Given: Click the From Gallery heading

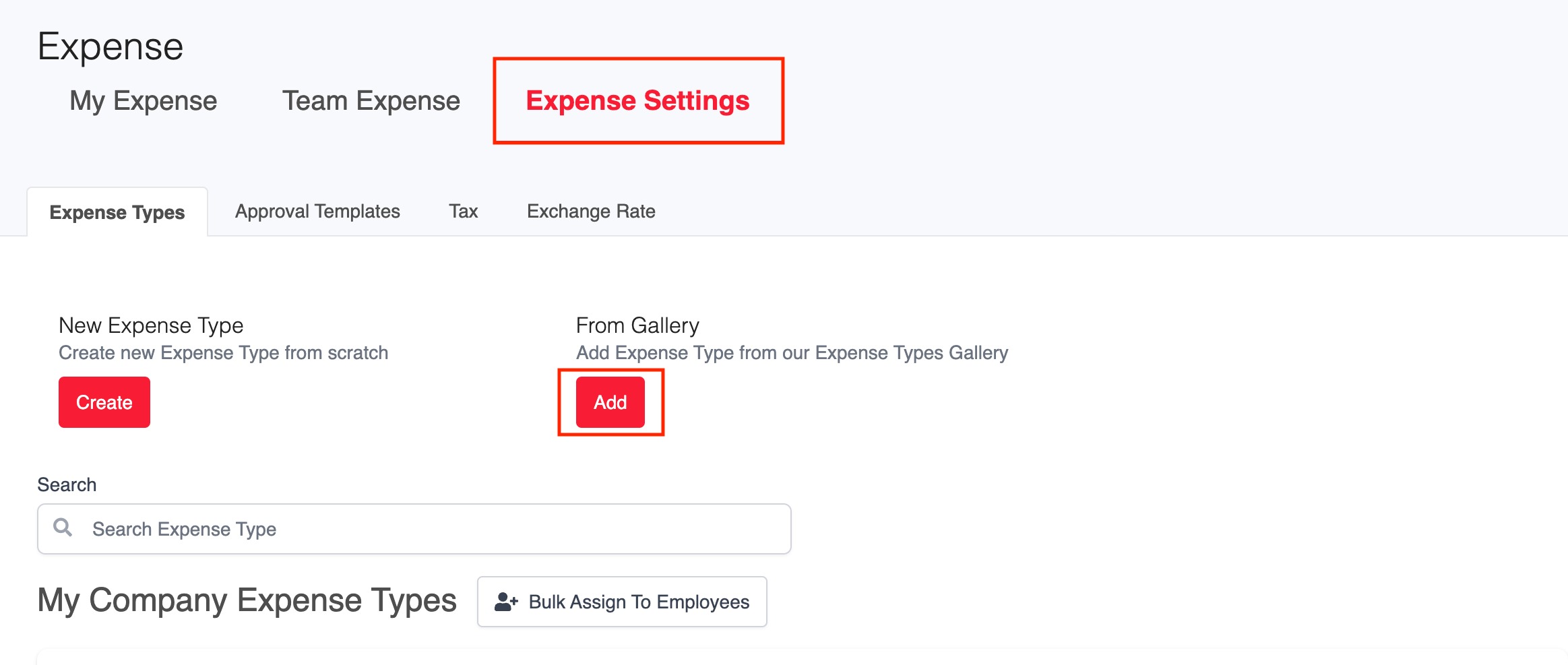Looking at the screenshot, I should click(x=637, y=325).
